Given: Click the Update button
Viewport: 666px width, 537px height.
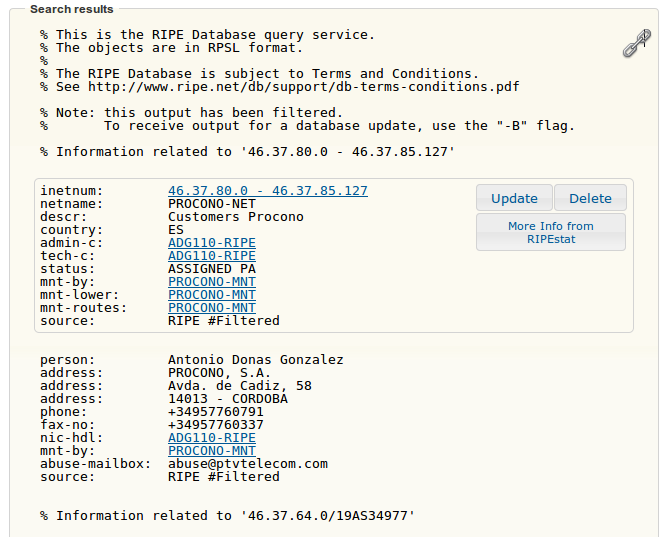Looking at the screenshot, I should click(514, 198).
